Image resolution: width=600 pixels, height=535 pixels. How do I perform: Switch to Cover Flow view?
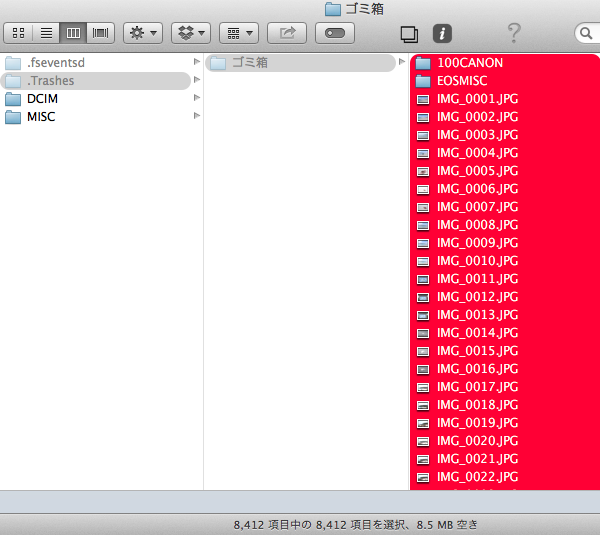100,33
